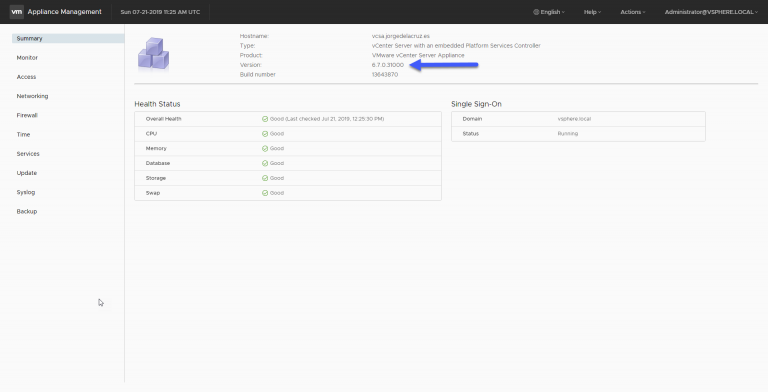The height and width of the screenshot is (392, 768).
Task: Click the version number 6.7.0.31000
Action: (x=388, y=65)
